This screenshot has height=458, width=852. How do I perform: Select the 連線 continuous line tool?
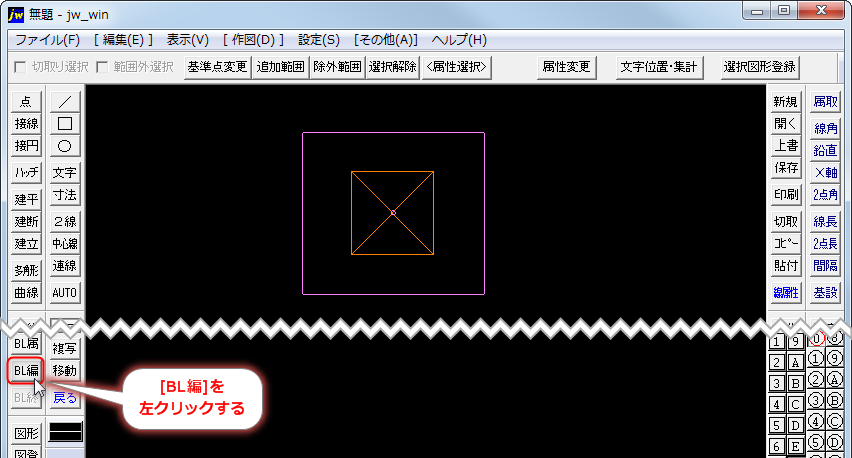click(65, 266)
